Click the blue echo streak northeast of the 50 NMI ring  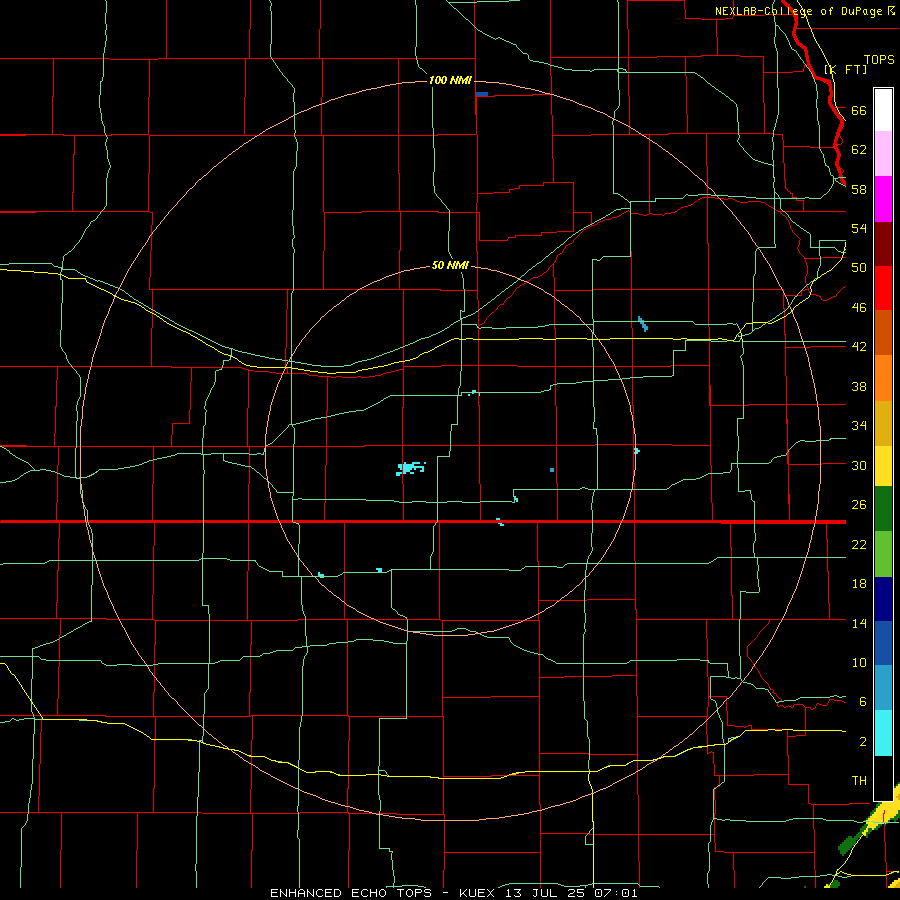(643, 324)
